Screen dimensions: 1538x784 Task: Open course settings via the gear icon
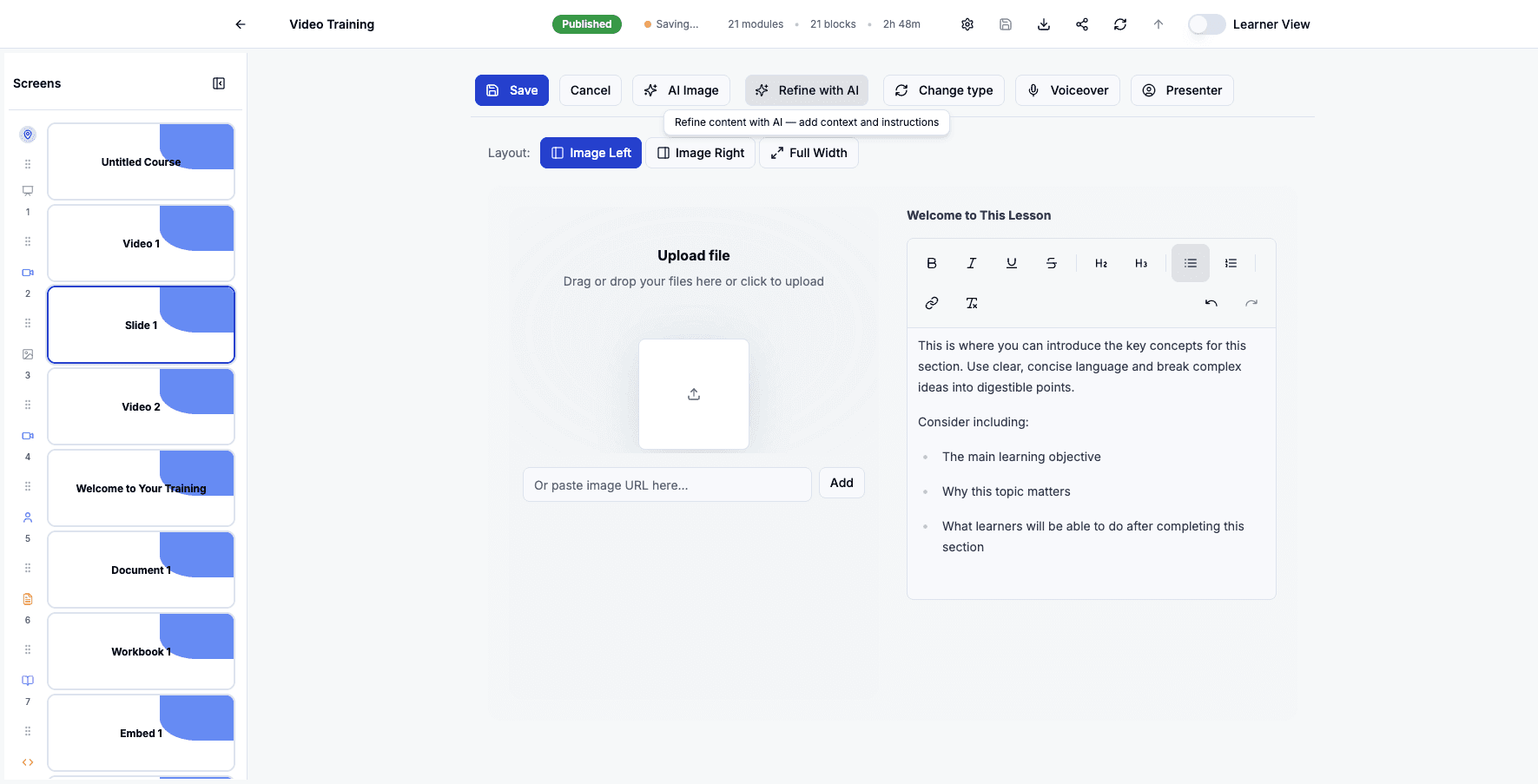pyautogui.click(x=967, y=23)
